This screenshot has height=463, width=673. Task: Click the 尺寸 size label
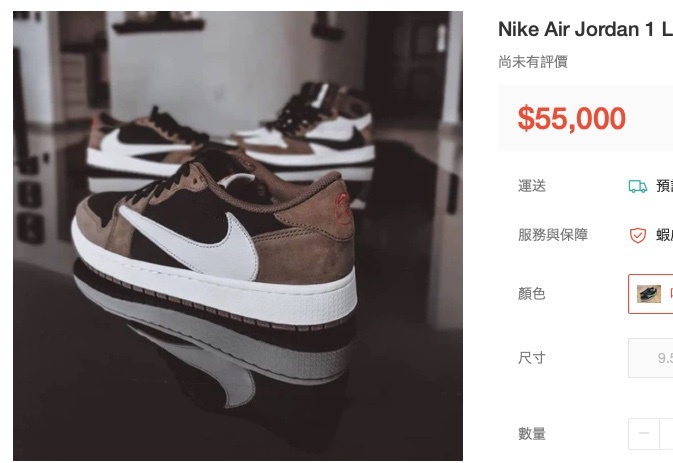click(532, 357)
